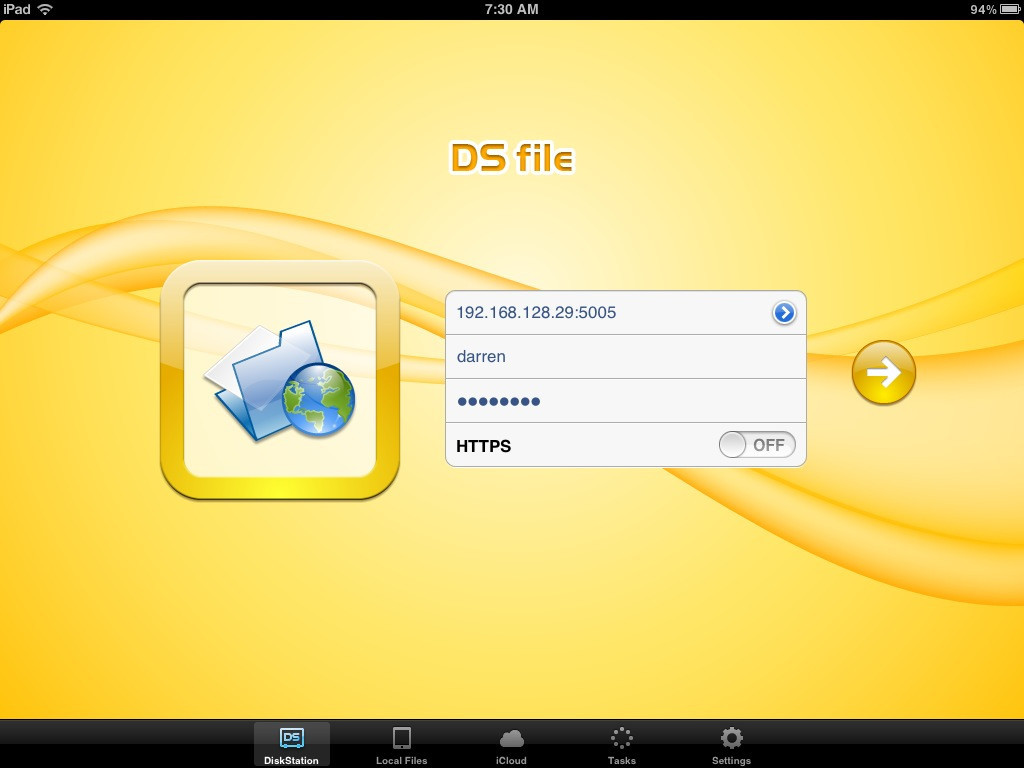This screenshot has width=1024, height=768.
Task: Toggle the HTTPS switch on
Action: click(x=757, y=445)
